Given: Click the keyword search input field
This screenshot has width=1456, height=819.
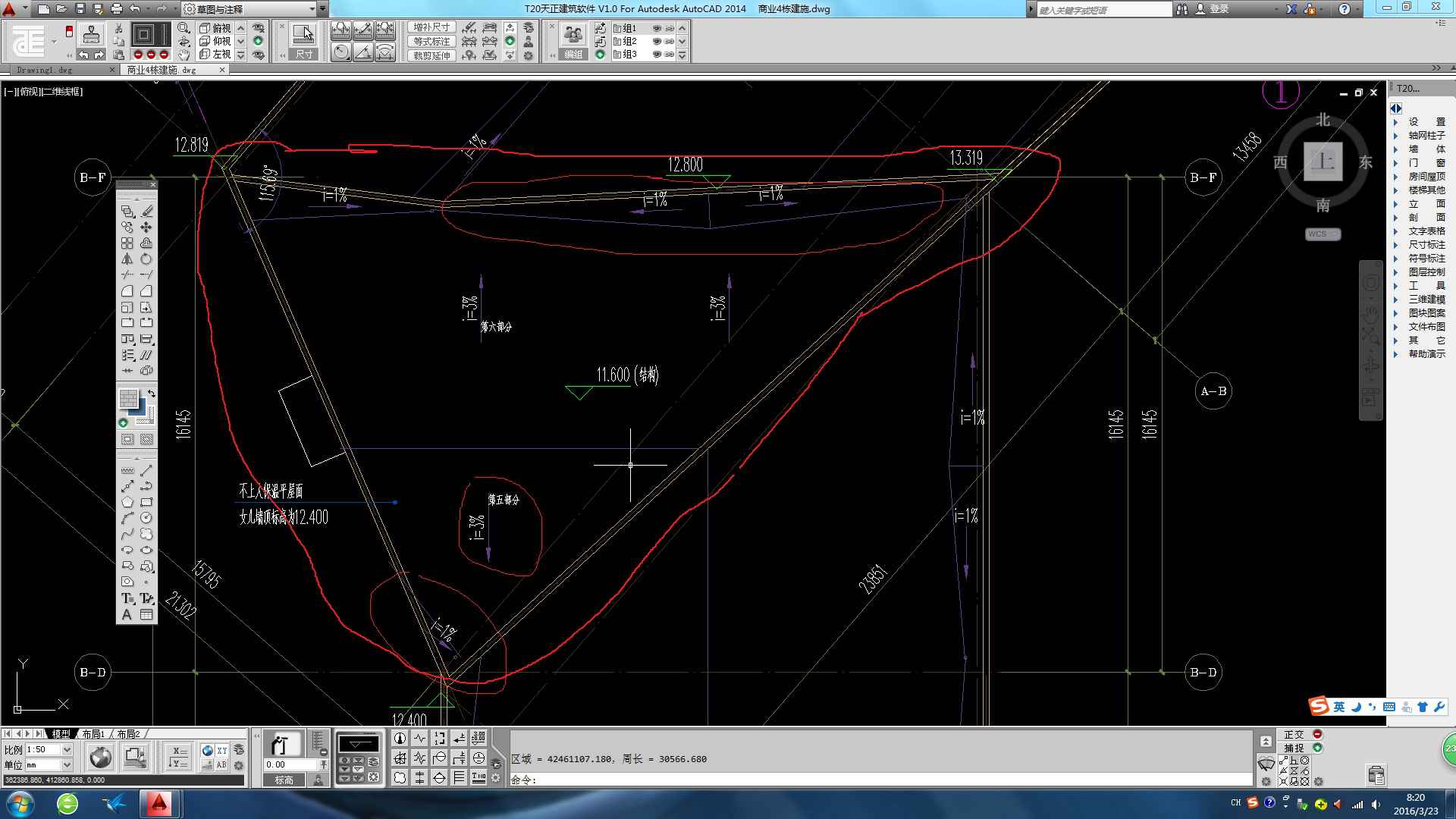Looking at the screenshot, I should point(1104,10).
